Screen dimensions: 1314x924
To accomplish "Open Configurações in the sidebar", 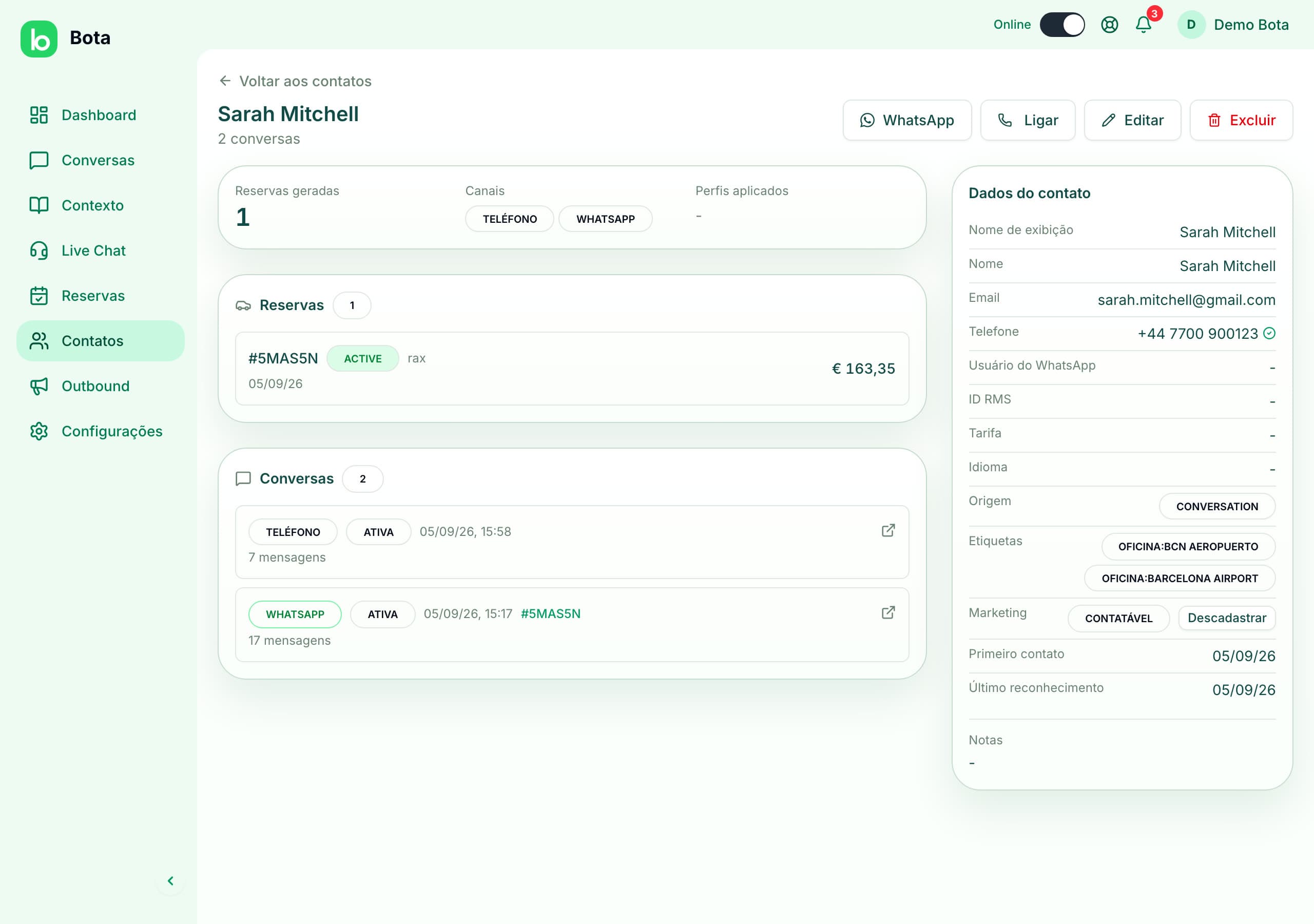I will click(x=101, y=431).
